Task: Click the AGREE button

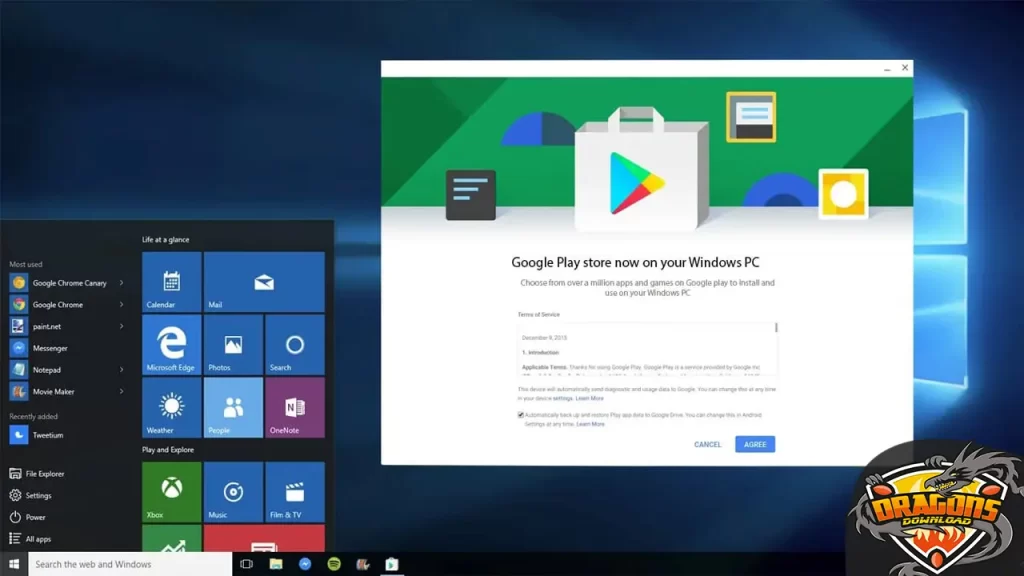Action: tap(754, 444)
